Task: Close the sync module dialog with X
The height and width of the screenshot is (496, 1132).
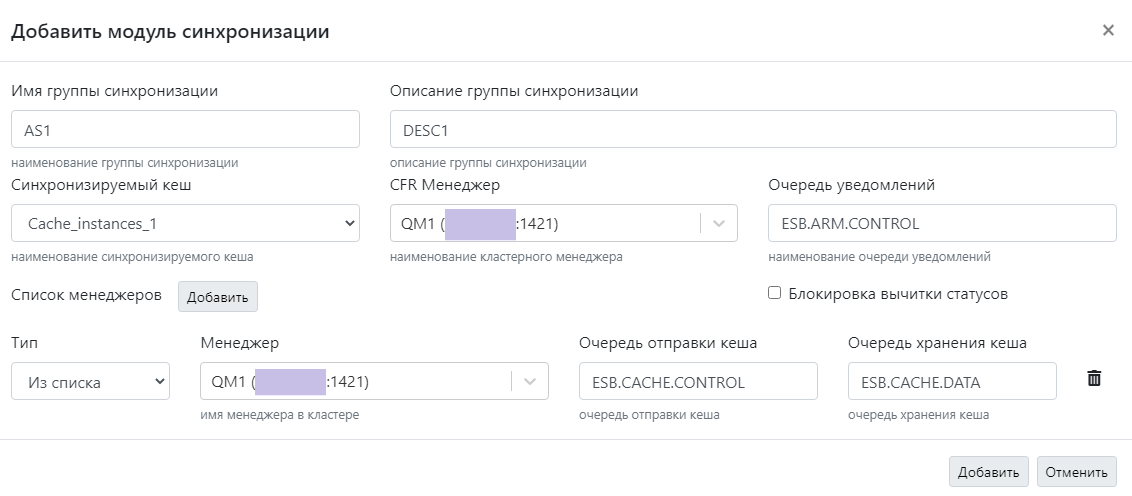Action: click(1108, 30)
